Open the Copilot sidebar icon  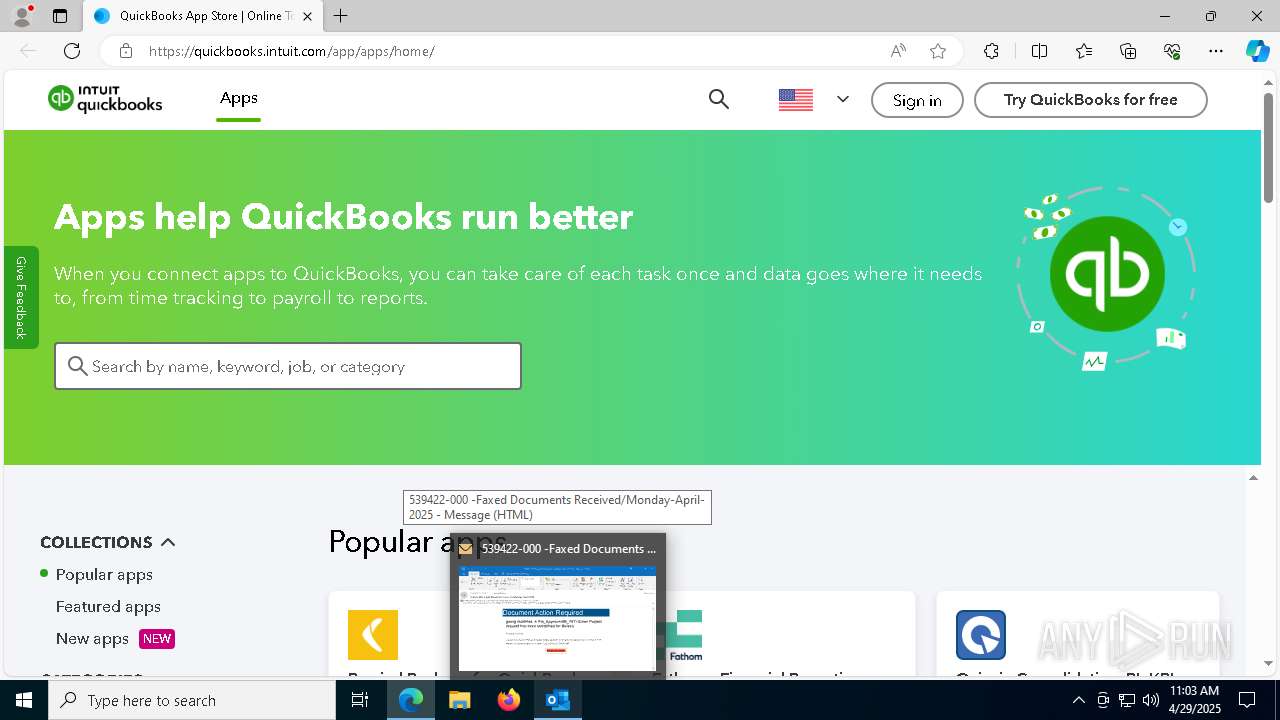click(x=1257, y=51)
